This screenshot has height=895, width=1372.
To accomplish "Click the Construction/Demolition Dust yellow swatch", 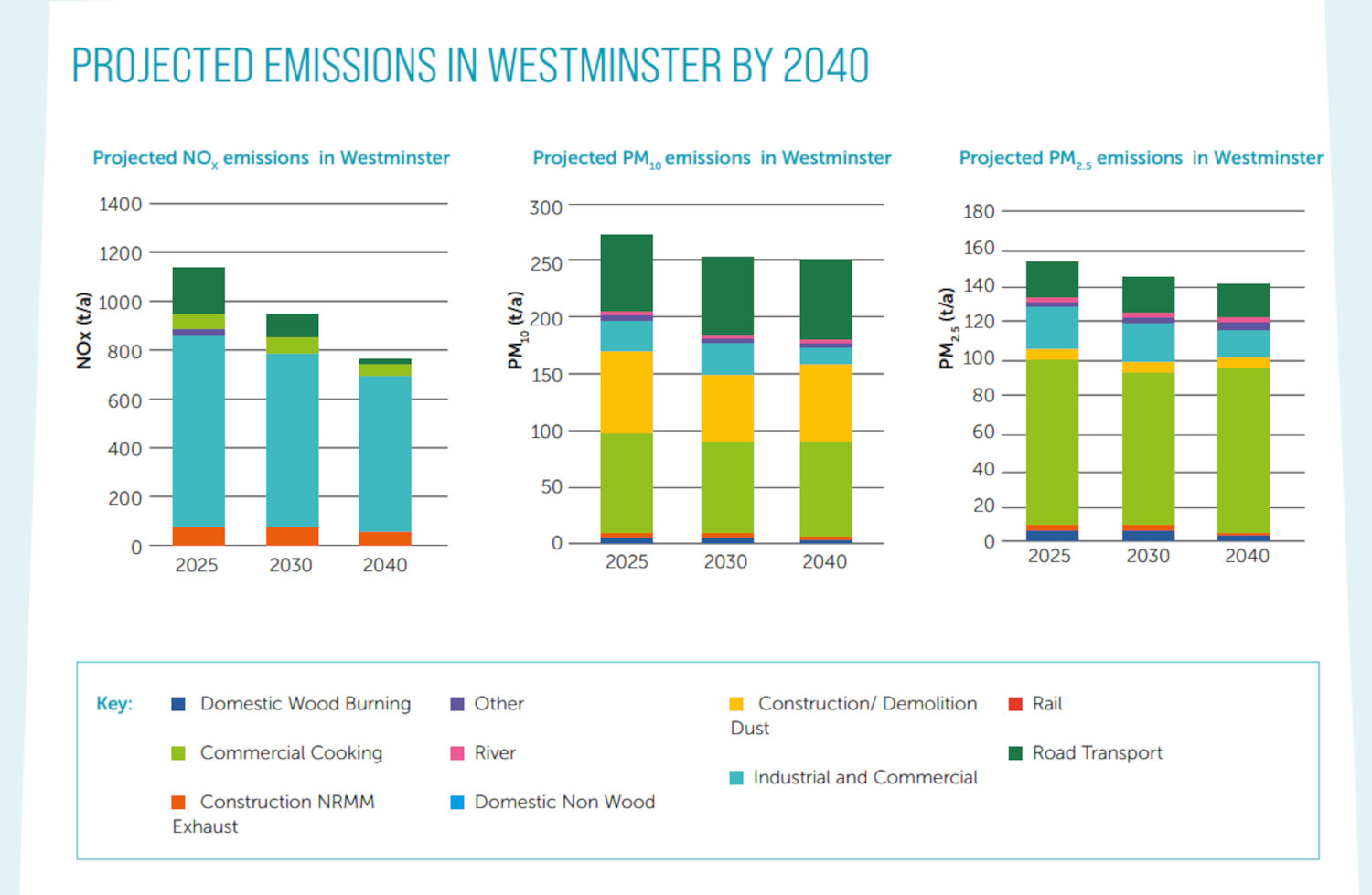I will tap(736, 704).
